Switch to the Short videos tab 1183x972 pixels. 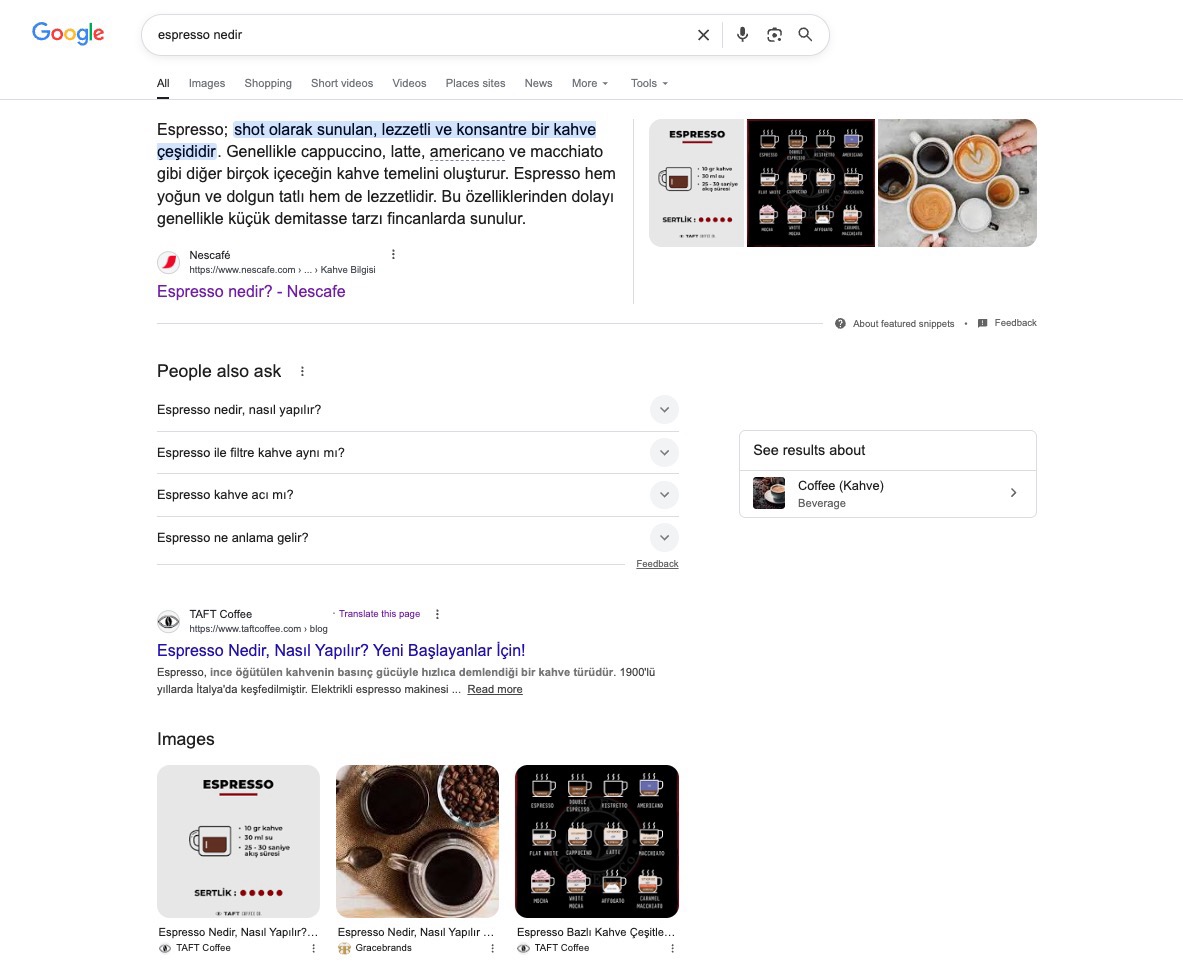tap(342, 83)
